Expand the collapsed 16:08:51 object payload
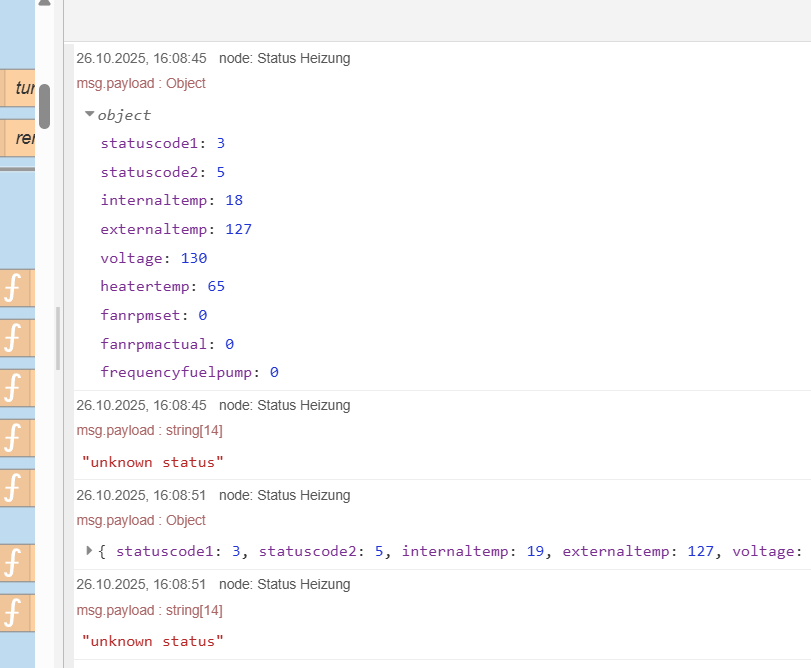811x668 pixels. click(90, 550)
